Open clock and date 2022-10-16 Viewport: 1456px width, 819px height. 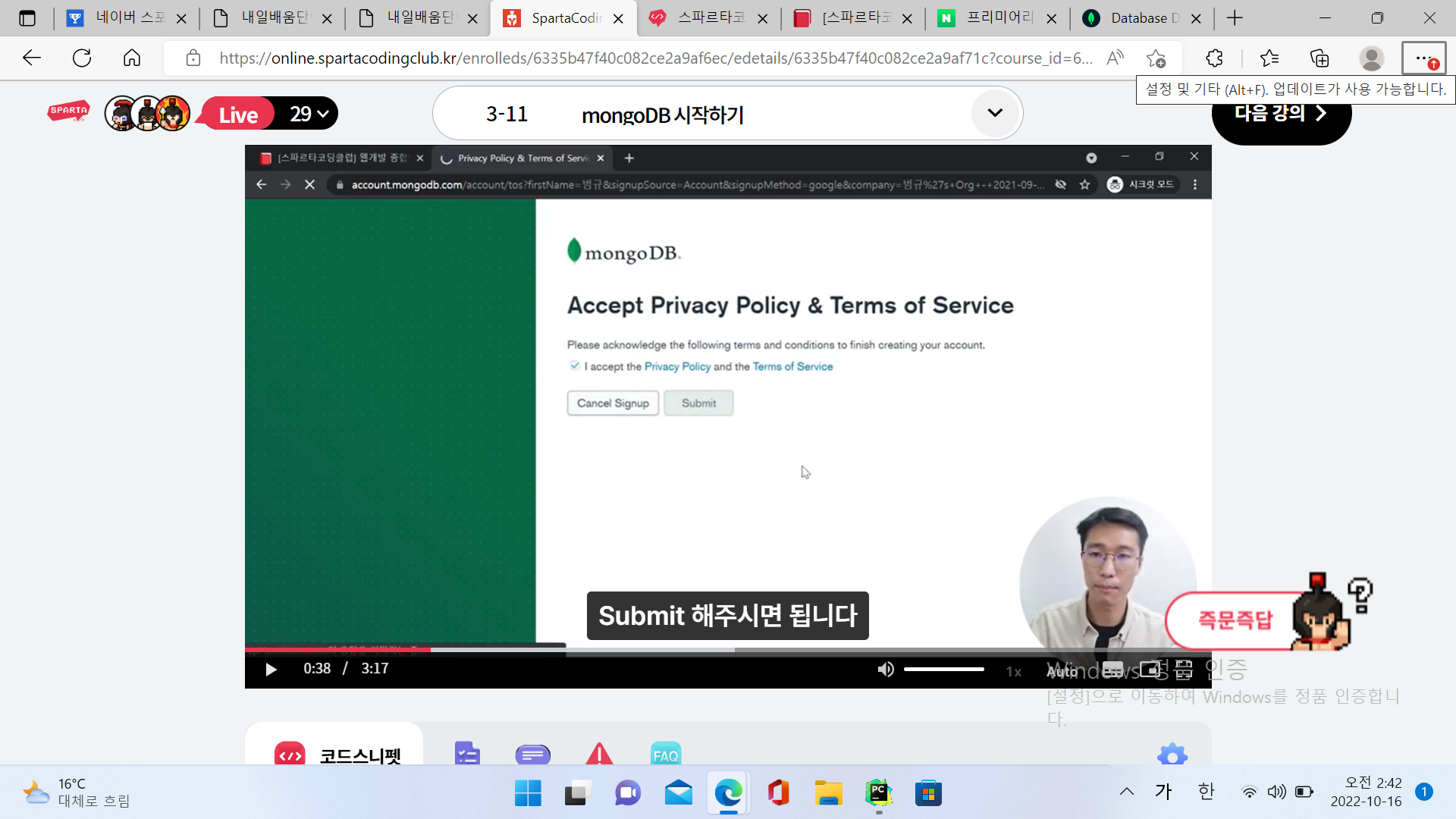(1366, 792)
